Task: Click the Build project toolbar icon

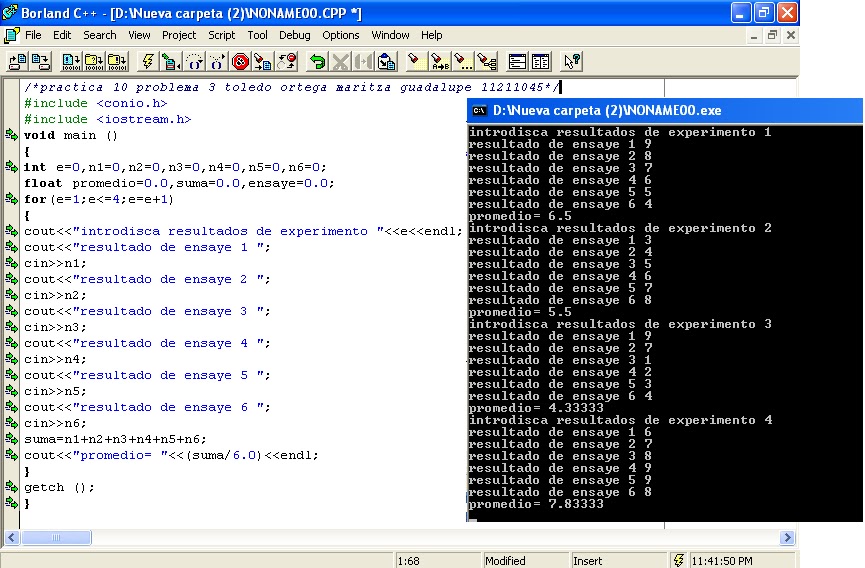Action: 117,62
